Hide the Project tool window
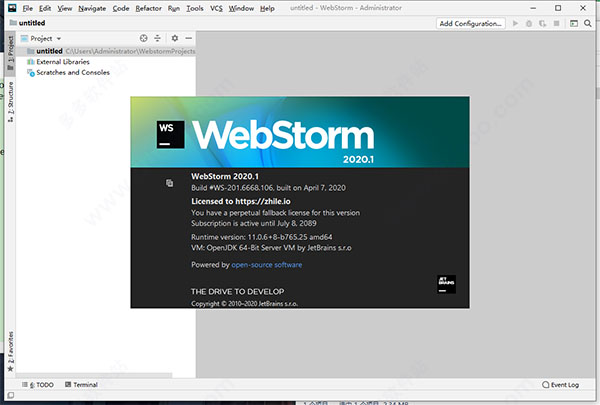The height and width of the screenshot is (405, 600). tap(189, 38)
